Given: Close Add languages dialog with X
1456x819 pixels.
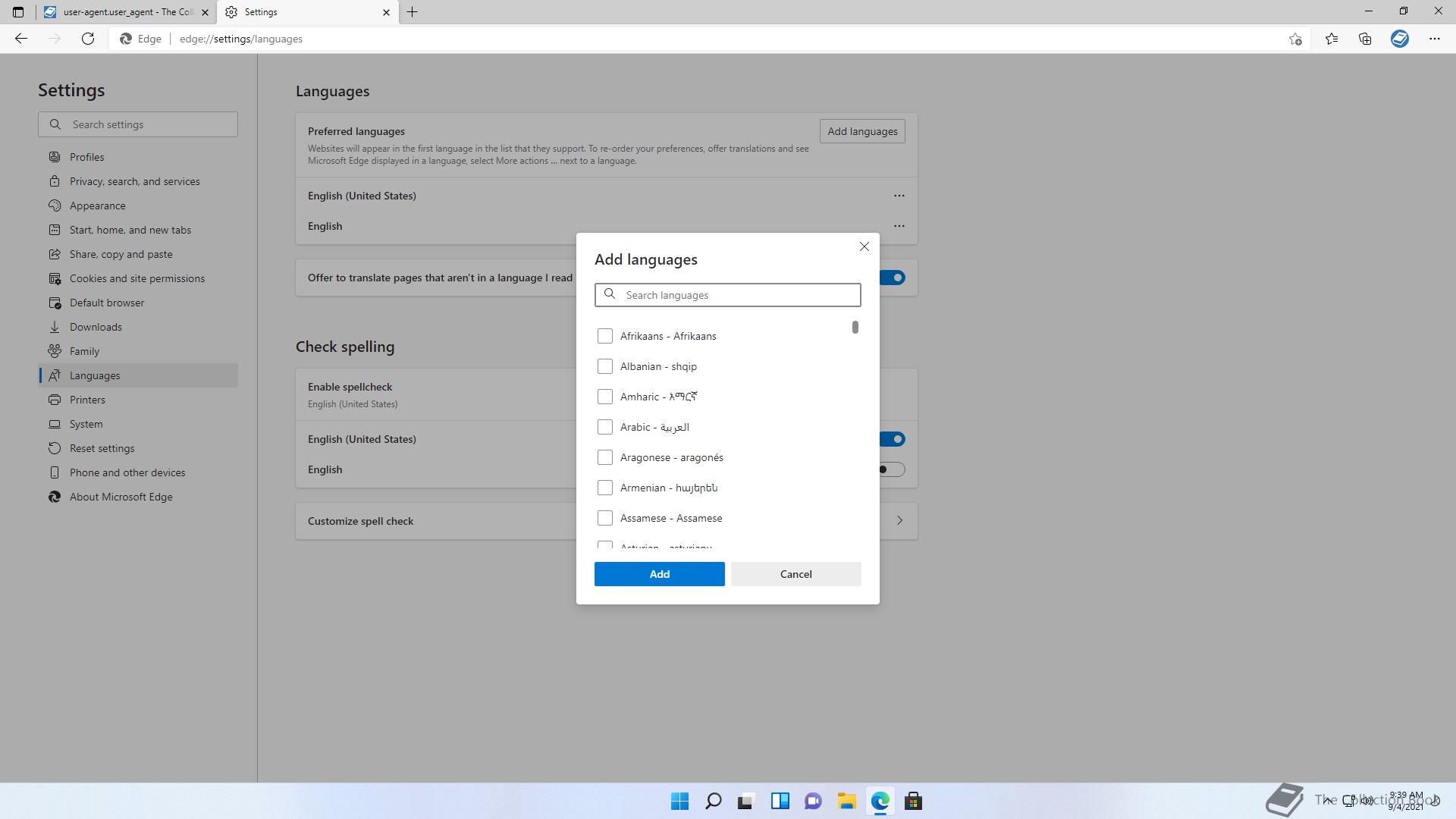Looking at the screenshot, I should coord(864,246).
